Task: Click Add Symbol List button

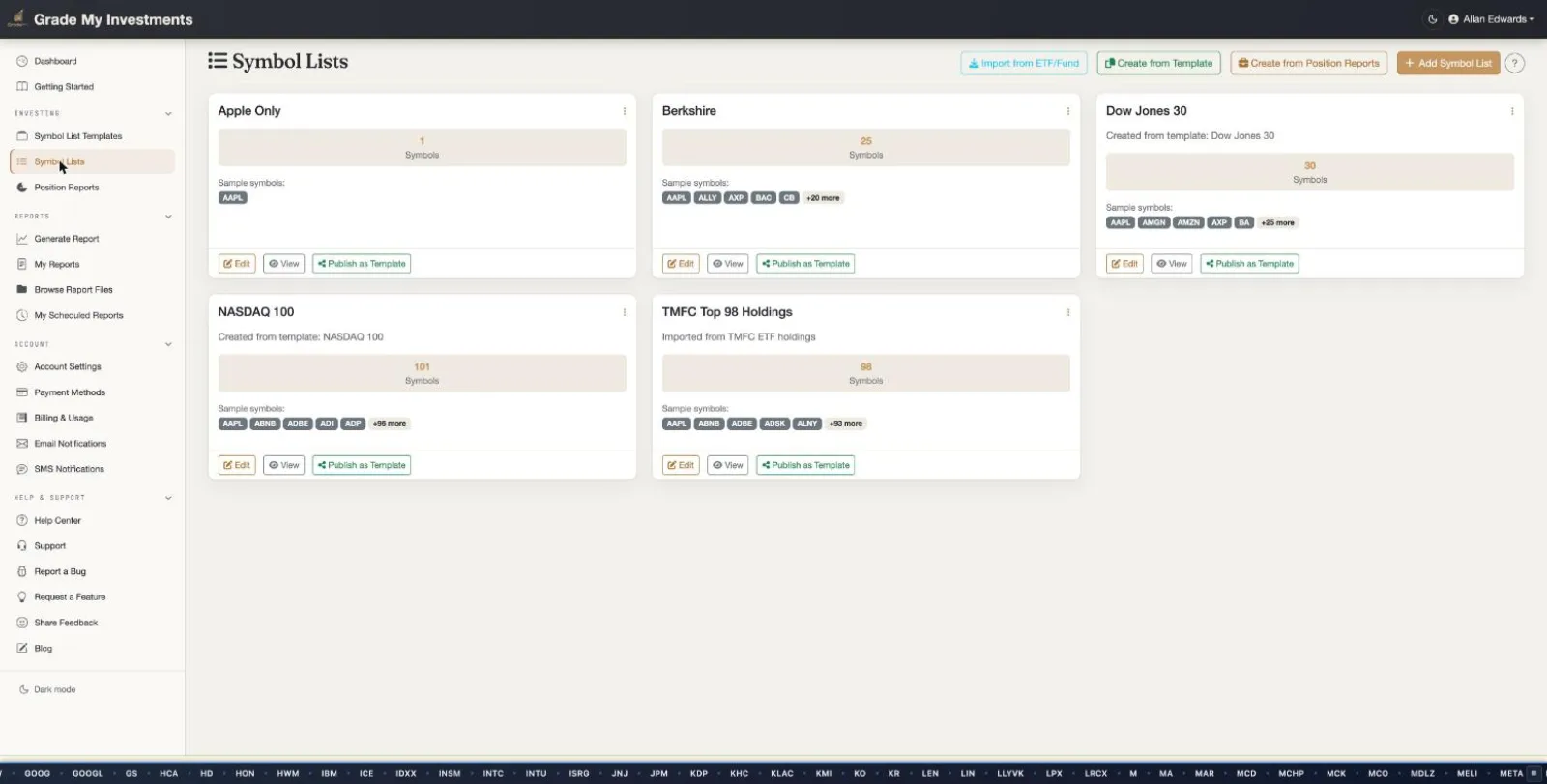Action: 1448,63
